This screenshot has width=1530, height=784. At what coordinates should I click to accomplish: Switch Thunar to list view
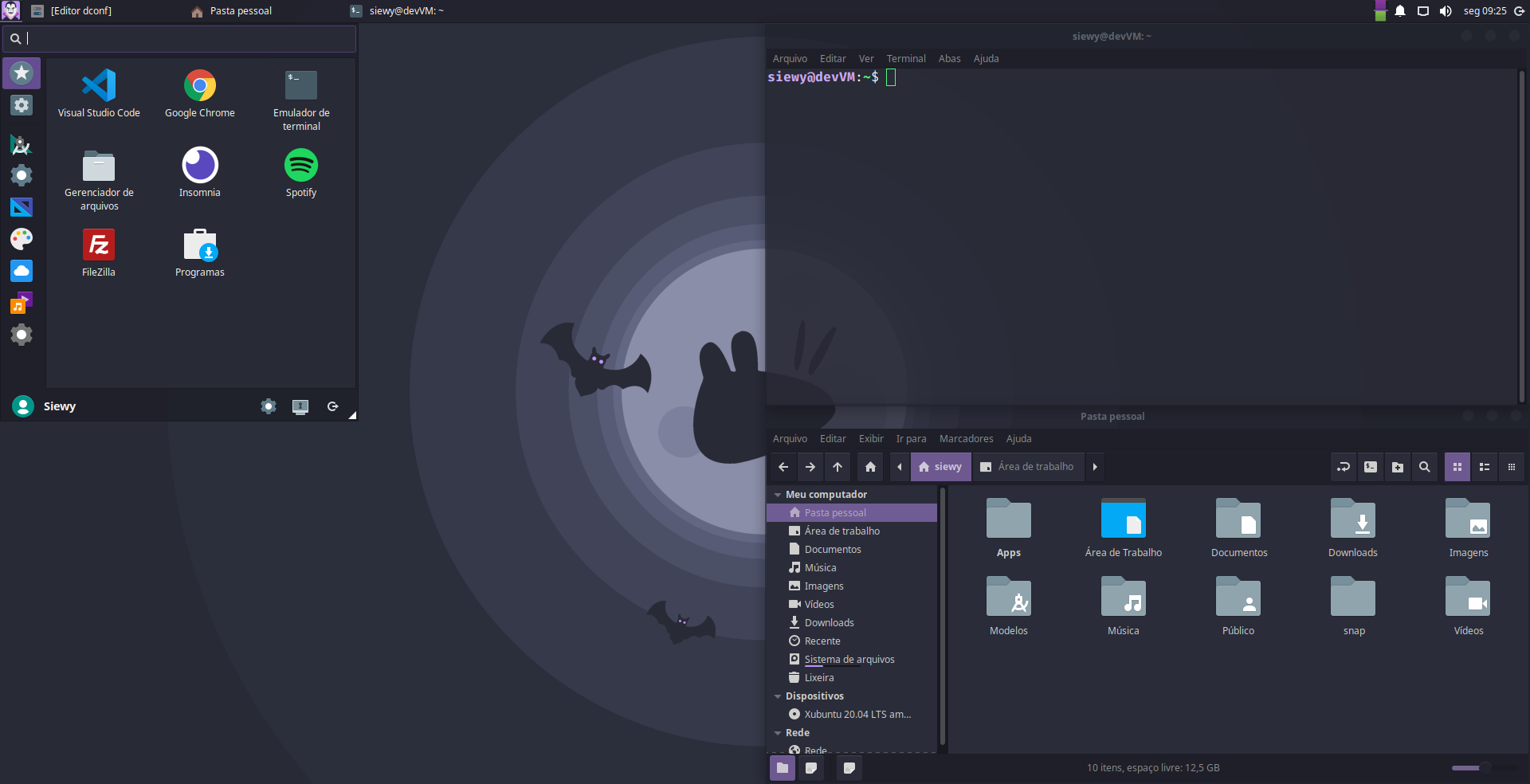pyautogui.click(x=1484, y=467)
